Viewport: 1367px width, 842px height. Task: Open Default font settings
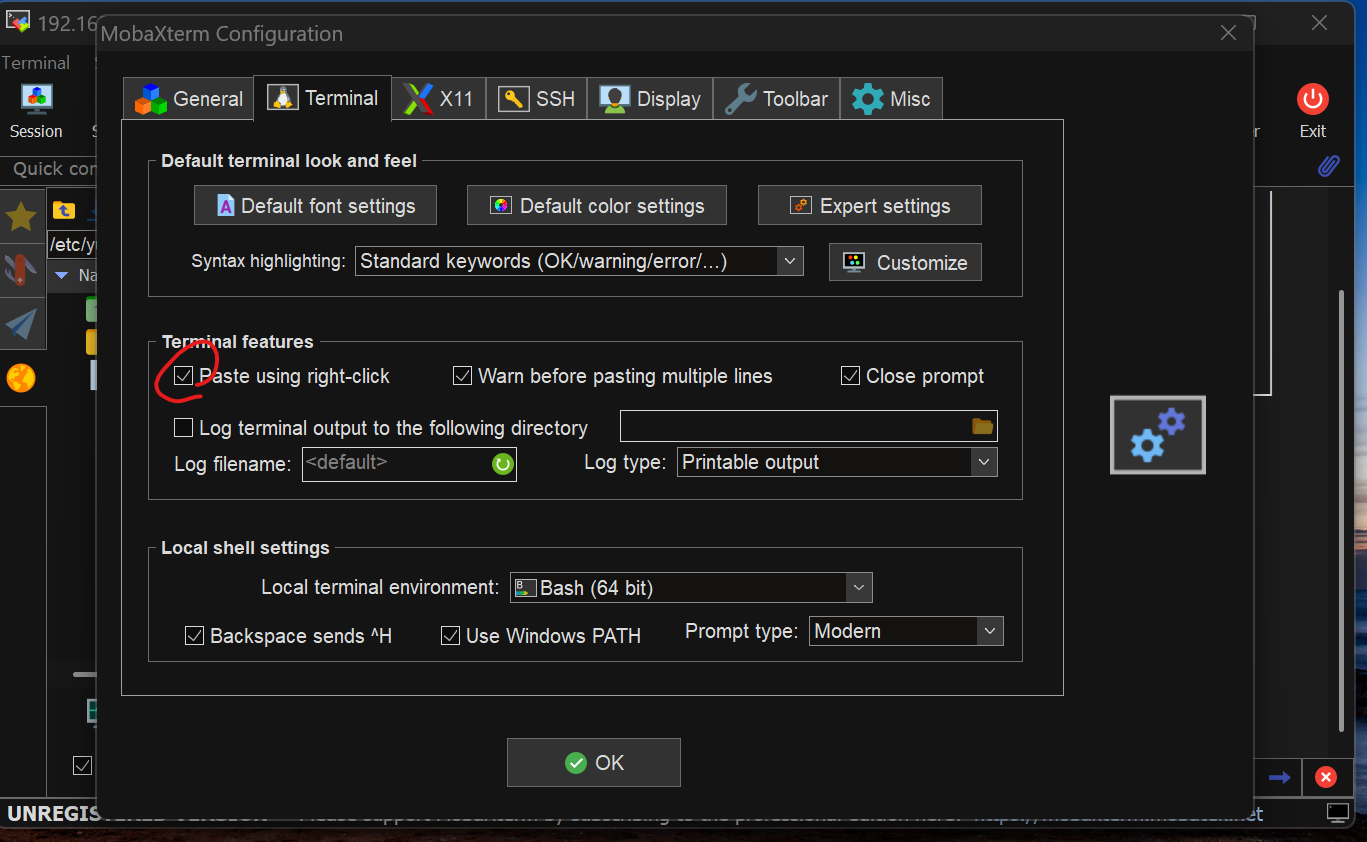316,205
